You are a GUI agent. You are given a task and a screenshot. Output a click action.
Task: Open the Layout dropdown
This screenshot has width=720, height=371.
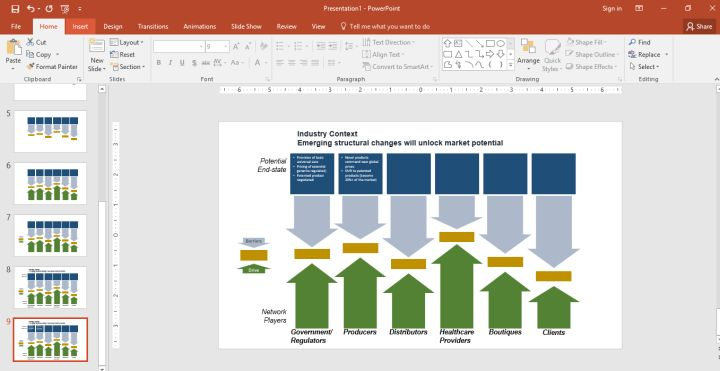coord(127,42)
